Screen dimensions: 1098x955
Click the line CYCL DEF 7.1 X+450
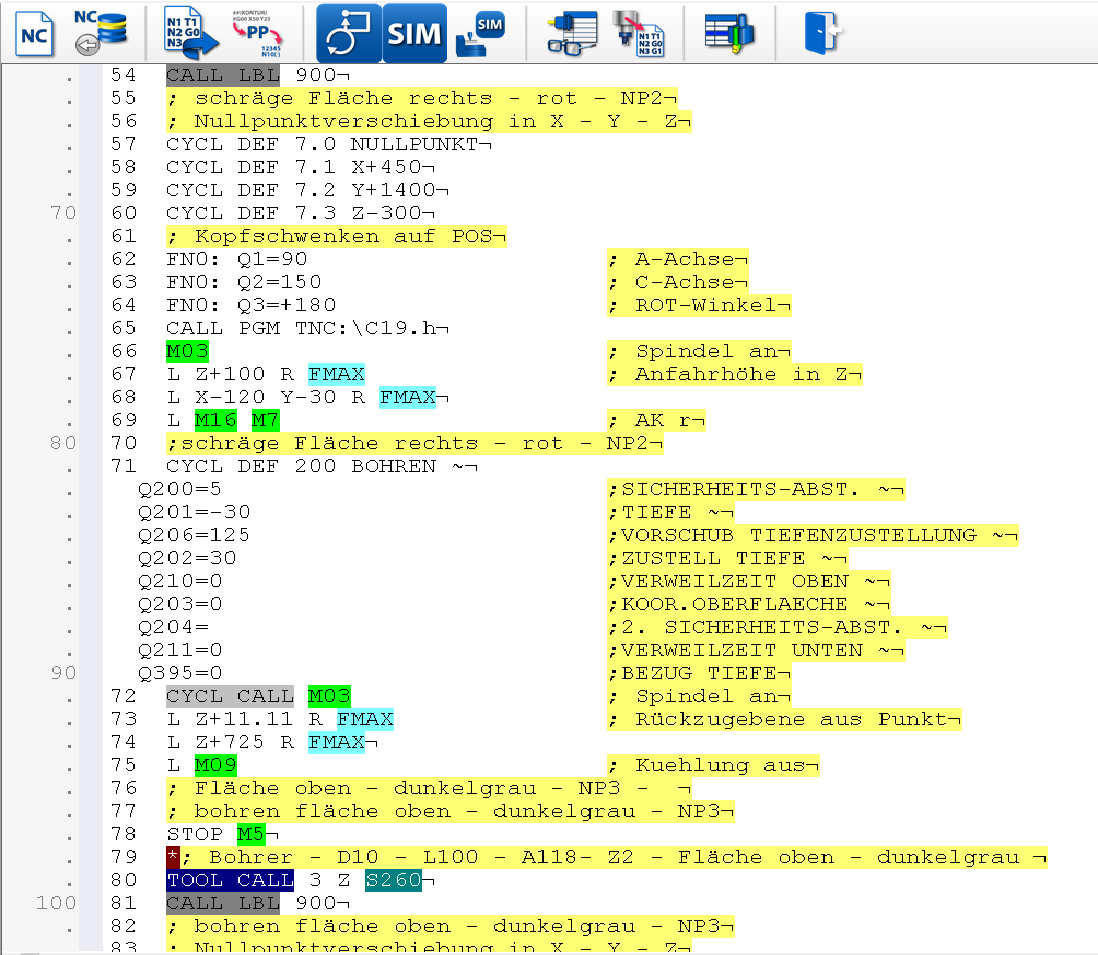pos(300,167)
